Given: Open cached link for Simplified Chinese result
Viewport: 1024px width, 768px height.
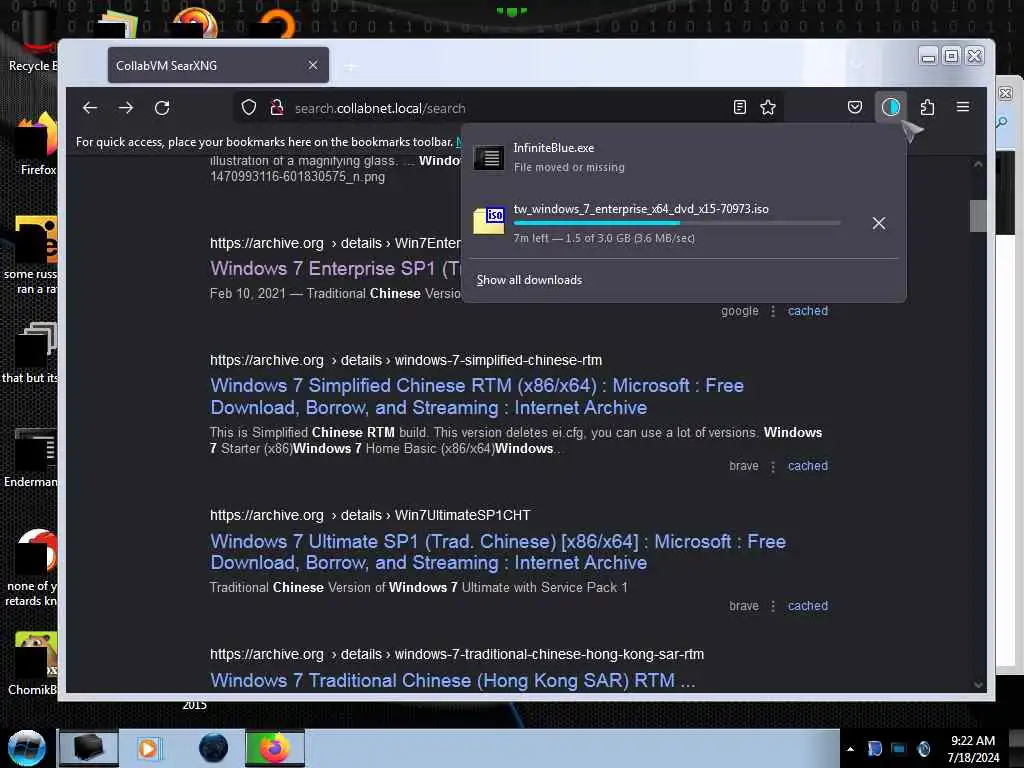Looking at the screenshot, I should point(808,466).
